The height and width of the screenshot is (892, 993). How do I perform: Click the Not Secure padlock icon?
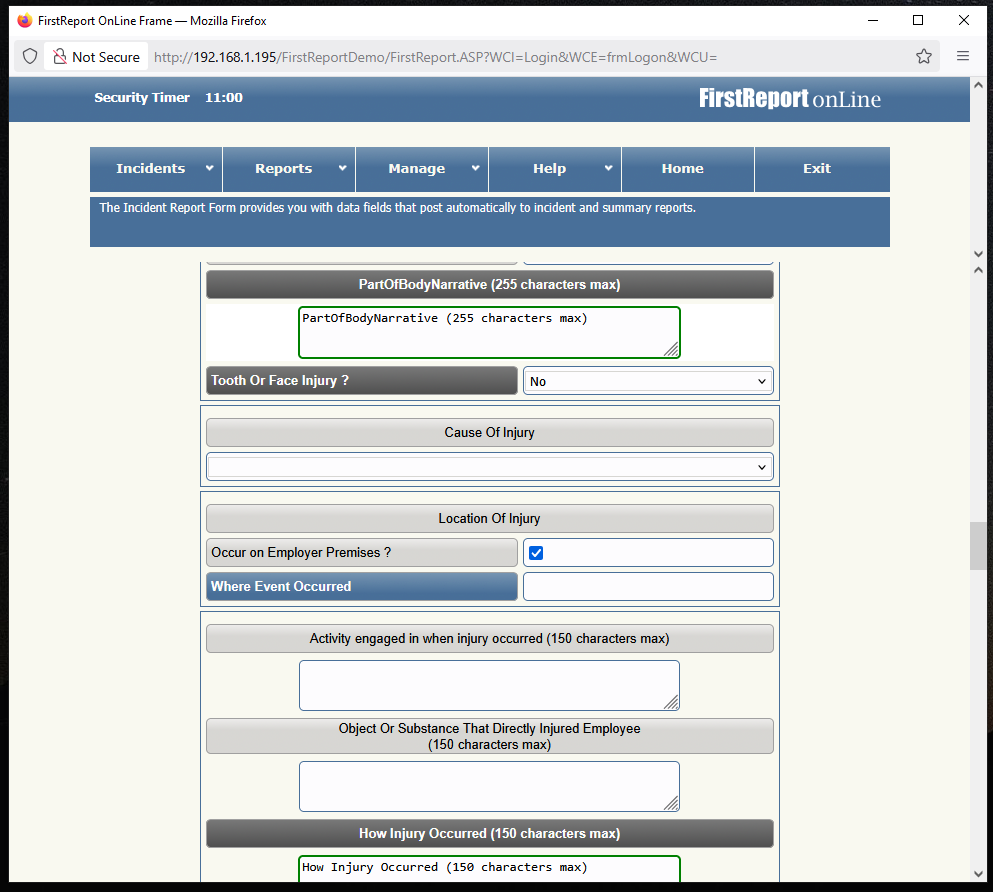click(60, 57)
